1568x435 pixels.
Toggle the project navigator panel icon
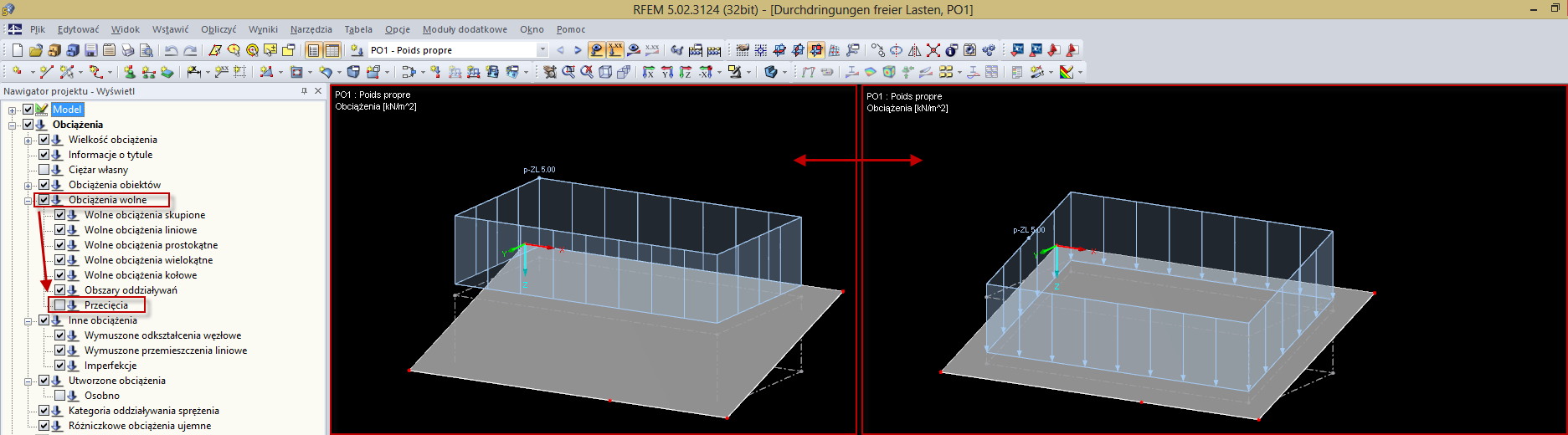313,50
